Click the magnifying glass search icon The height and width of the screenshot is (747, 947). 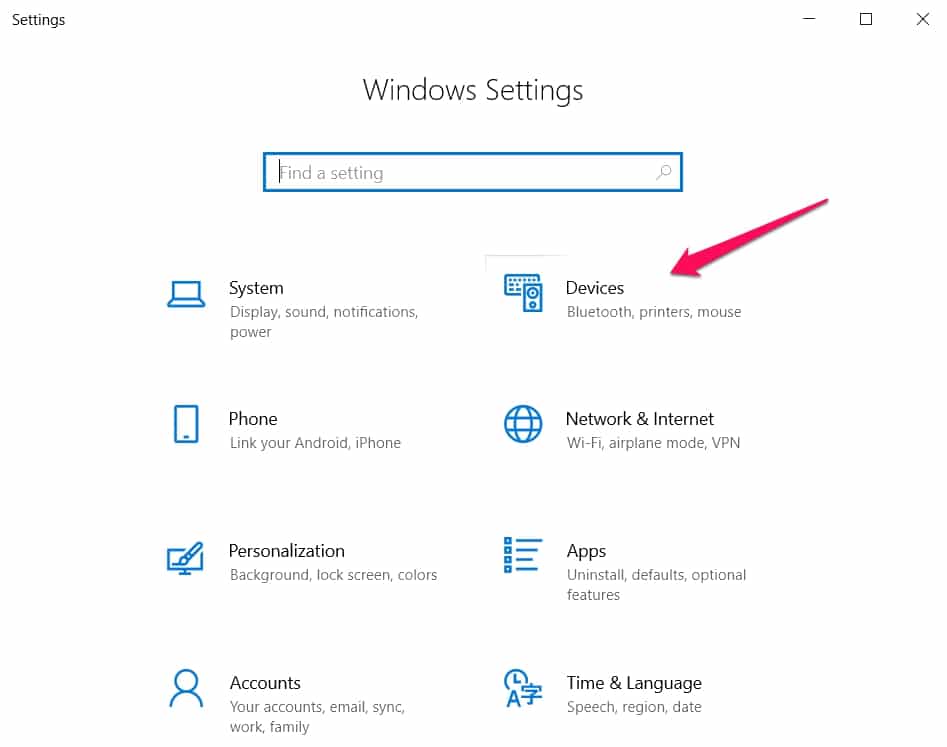coord(664,172)
